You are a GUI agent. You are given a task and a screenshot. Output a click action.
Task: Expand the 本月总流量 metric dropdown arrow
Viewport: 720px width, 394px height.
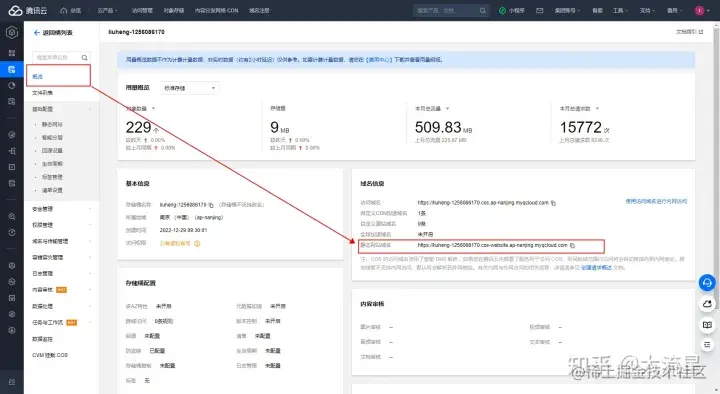(448, 109)
